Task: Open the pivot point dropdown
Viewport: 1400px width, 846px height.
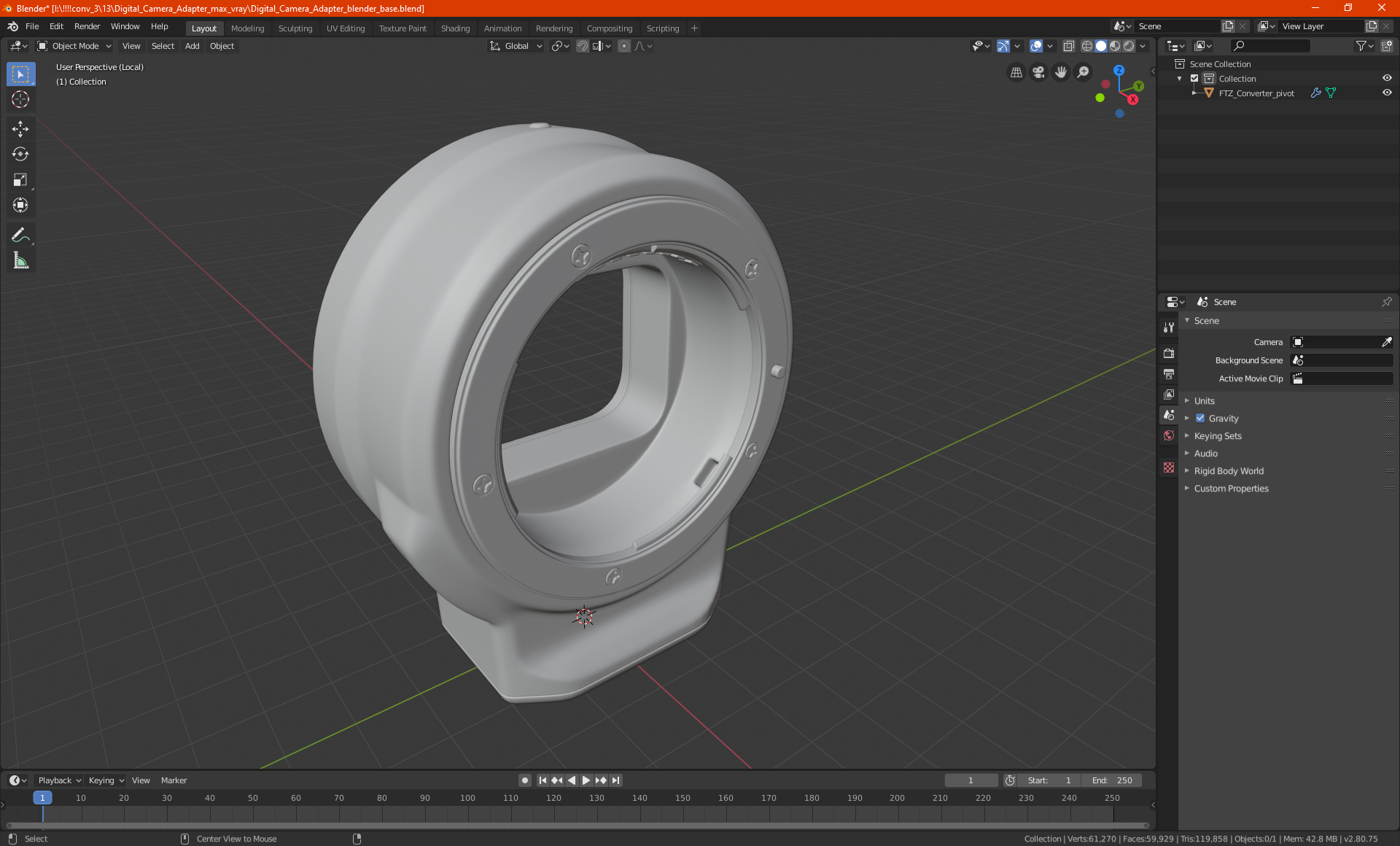Action: coord(560,46)
